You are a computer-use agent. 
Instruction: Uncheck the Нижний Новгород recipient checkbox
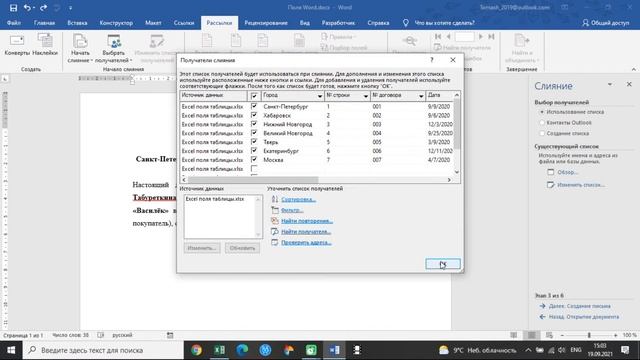[x=254, y=124]
